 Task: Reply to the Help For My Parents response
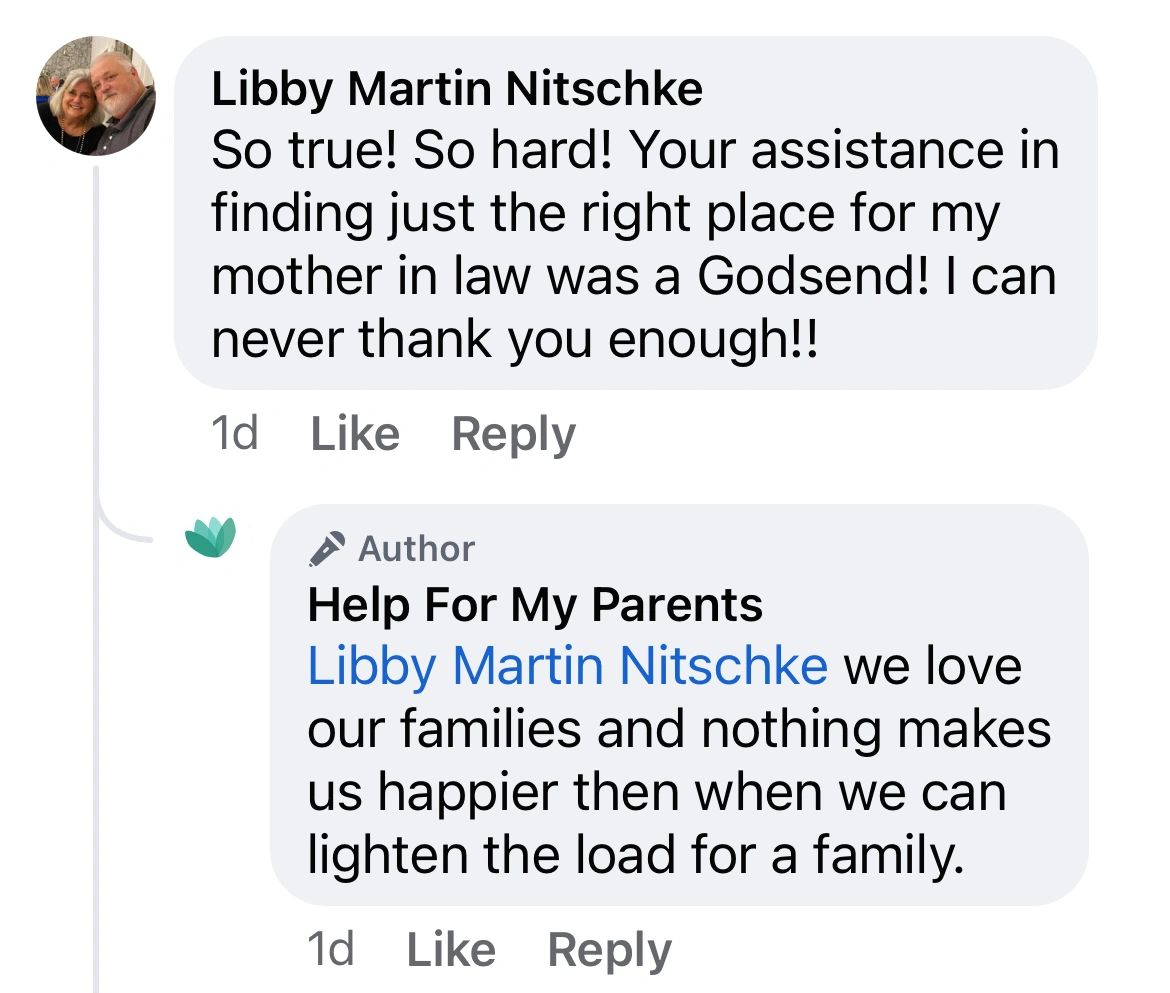click(609, 949)
